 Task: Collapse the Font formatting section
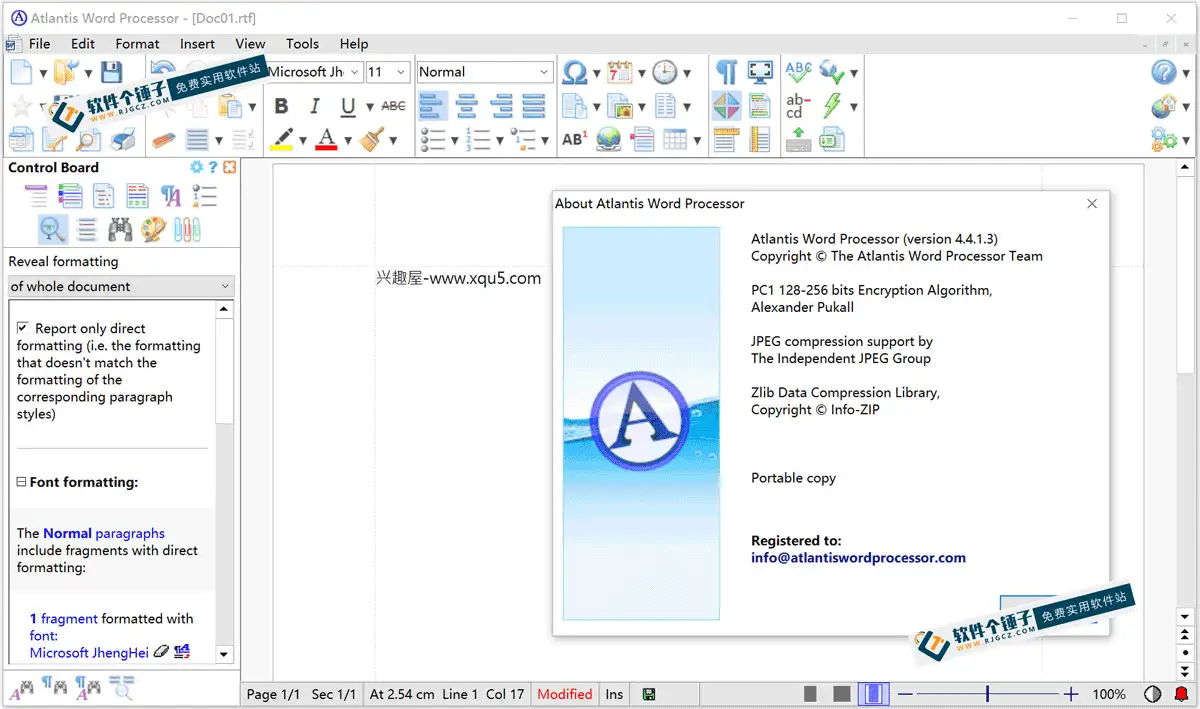pyautogui.click(x=21, y=482)
